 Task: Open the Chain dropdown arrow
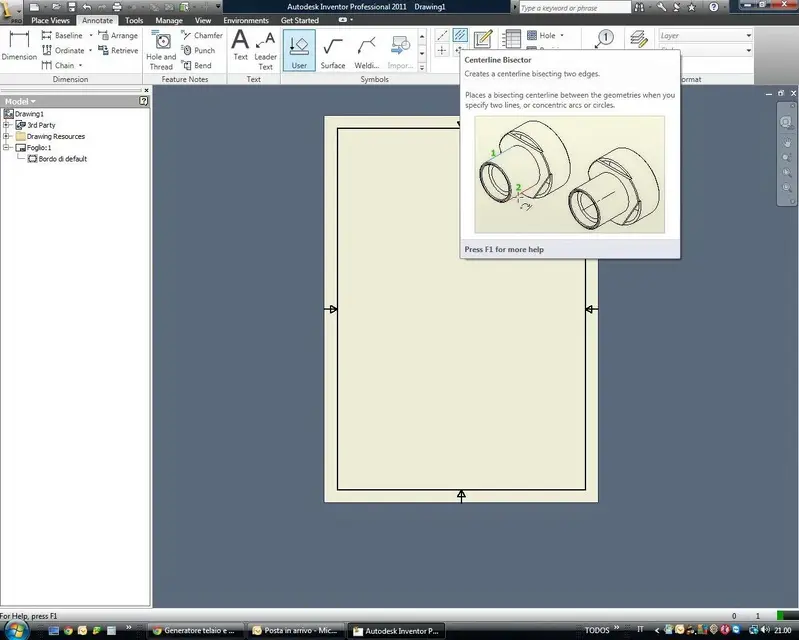pyautogui.click(x=81, y=65)
